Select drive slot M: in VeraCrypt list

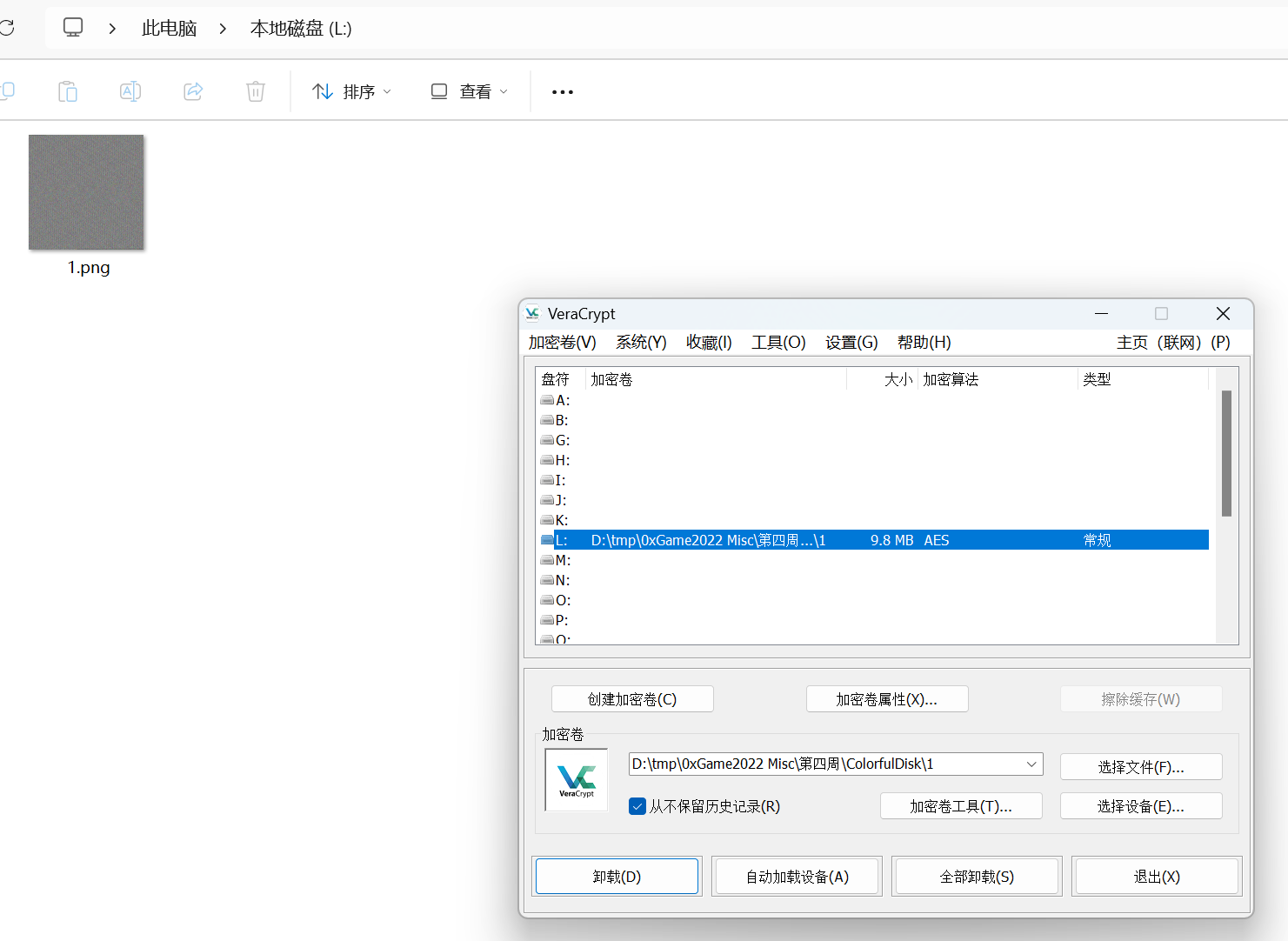tap(555, 560)
